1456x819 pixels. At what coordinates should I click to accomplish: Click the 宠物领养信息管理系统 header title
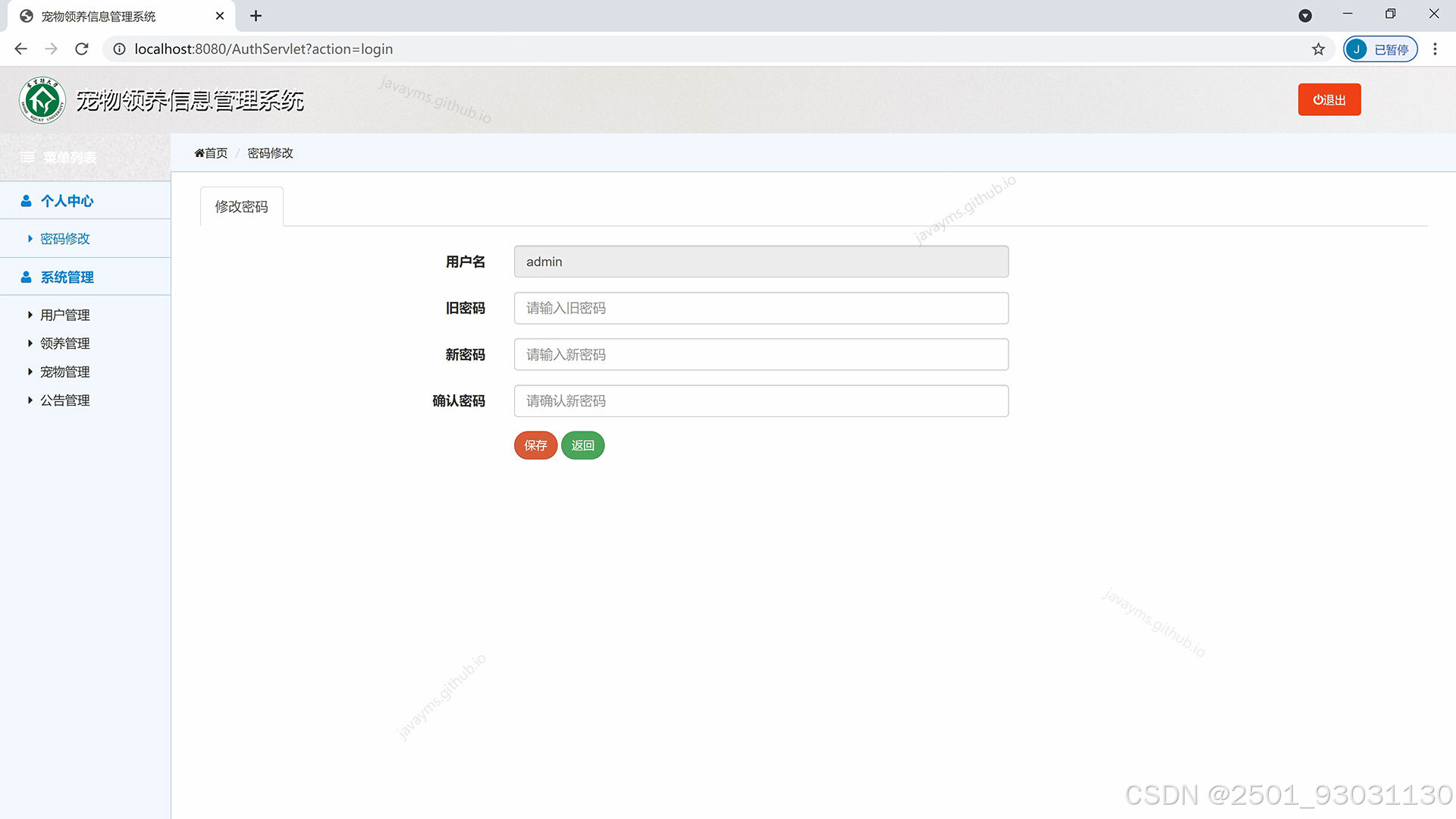tap(190, 100)
